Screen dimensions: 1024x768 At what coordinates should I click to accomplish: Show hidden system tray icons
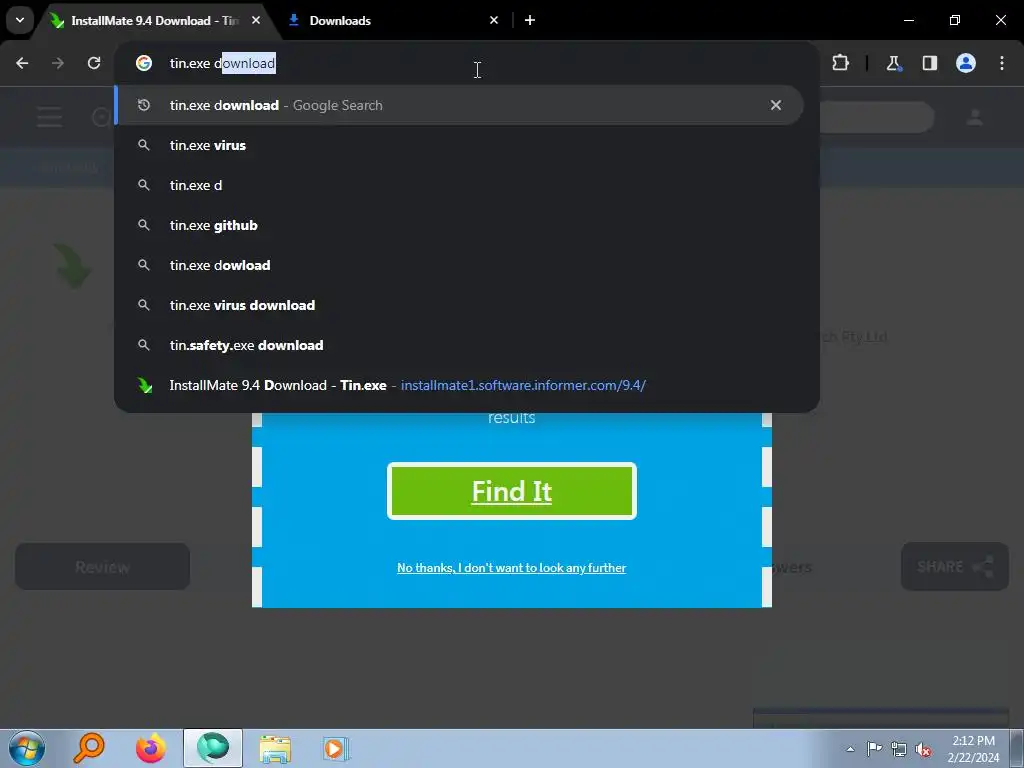point(850,749)
